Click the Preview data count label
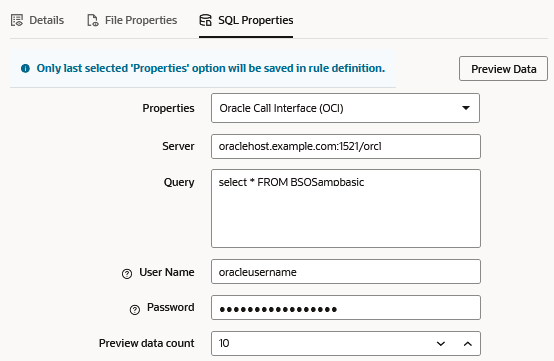The width and height of the screenshot is (554, 361). pos(147,343)
